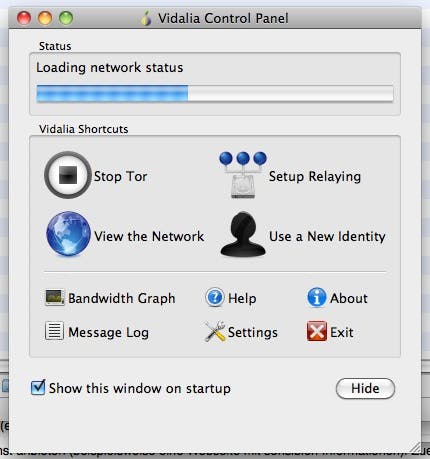The height and width of the screenshot is (459, 430).
Task: Click the red X Exit icon
Action: (316, 331)
